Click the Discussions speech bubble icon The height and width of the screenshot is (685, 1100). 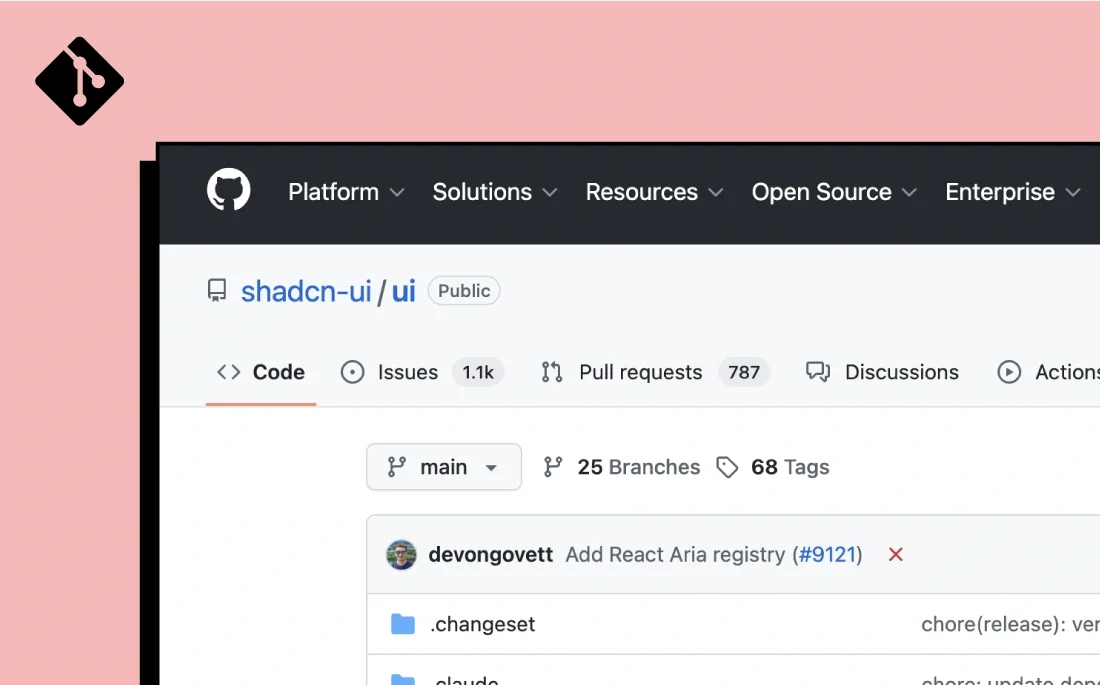point(818,372)
